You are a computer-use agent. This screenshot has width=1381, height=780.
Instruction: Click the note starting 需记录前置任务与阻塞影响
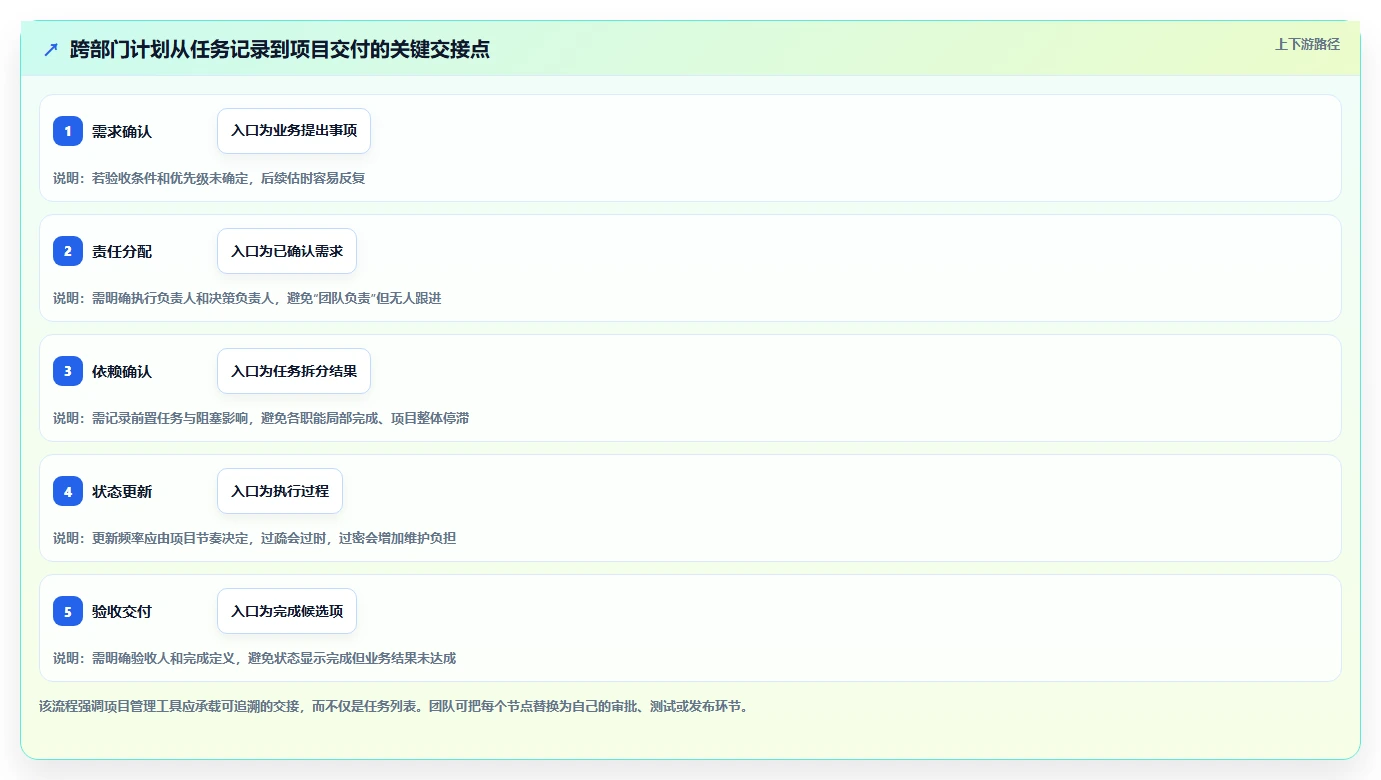[x=261, y=418]
